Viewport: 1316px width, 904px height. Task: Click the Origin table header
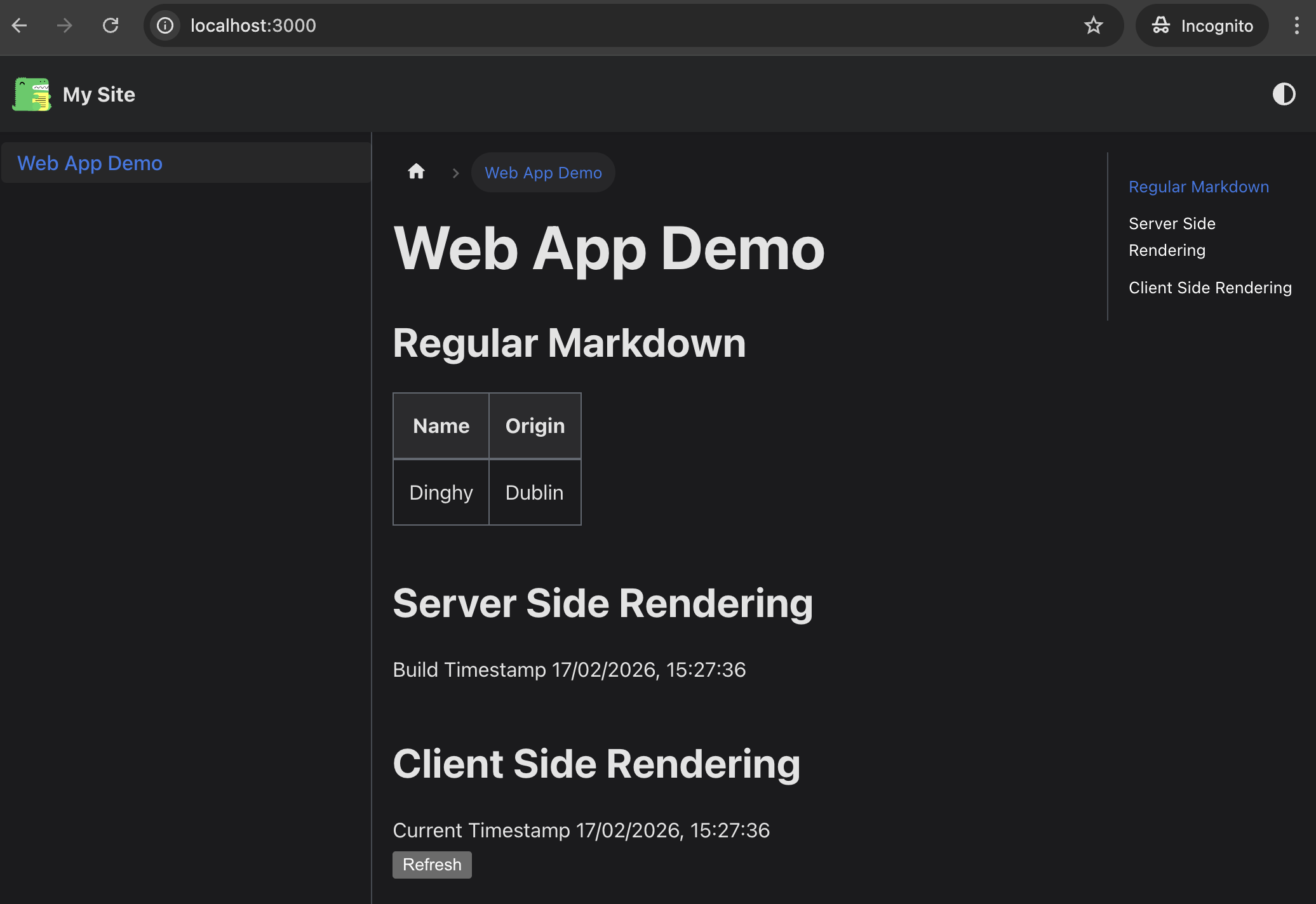(535, 425)
